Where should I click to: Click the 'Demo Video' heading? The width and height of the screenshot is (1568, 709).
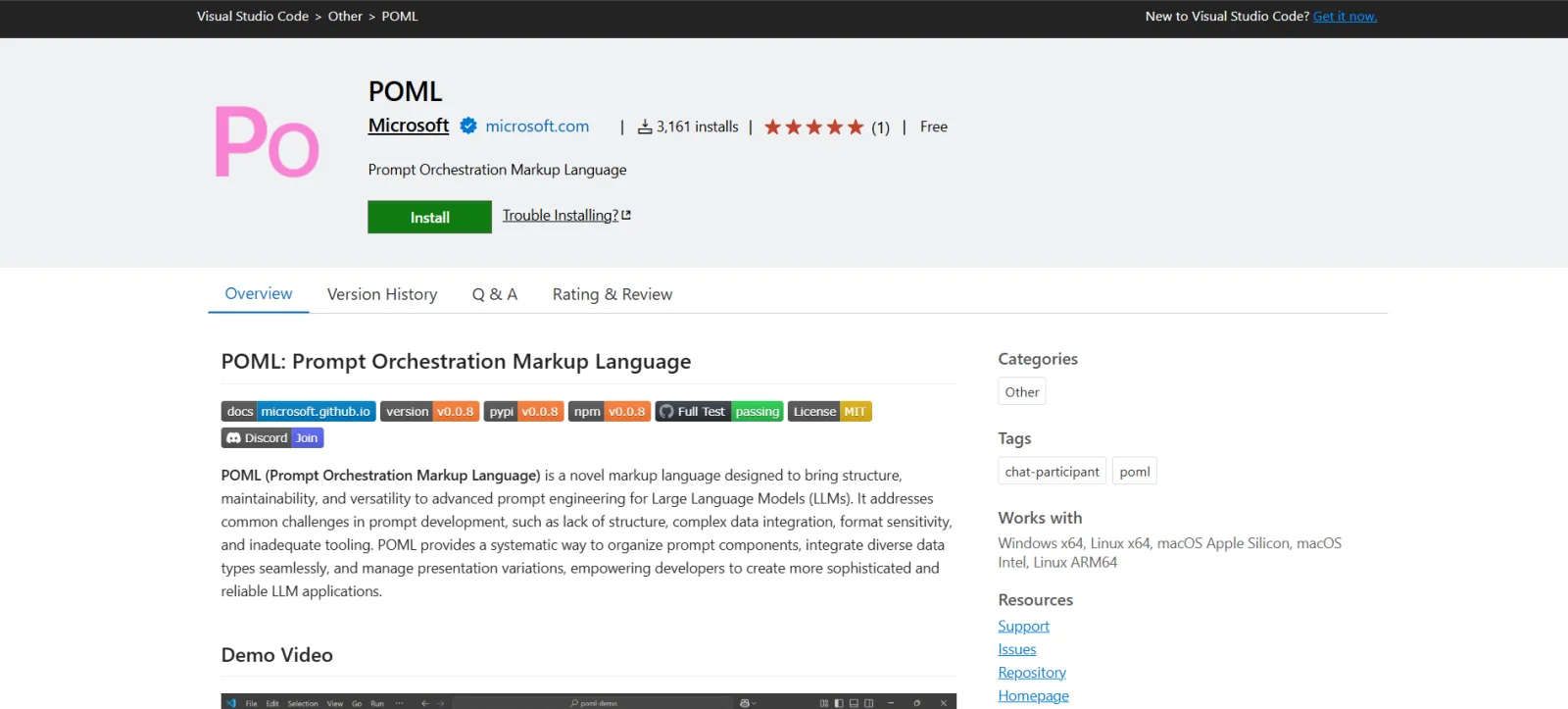click(277, 655)
